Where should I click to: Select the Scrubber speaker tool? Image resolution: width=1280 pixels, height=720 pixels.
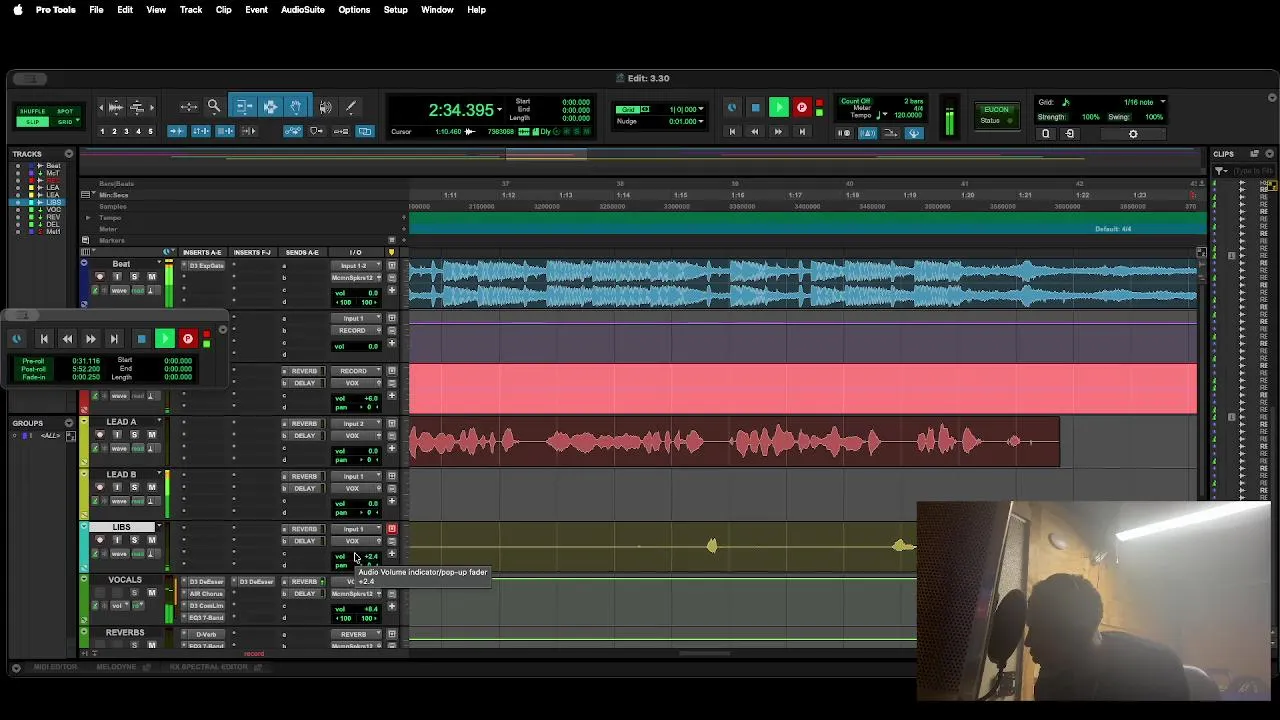(x=325, y=106)
